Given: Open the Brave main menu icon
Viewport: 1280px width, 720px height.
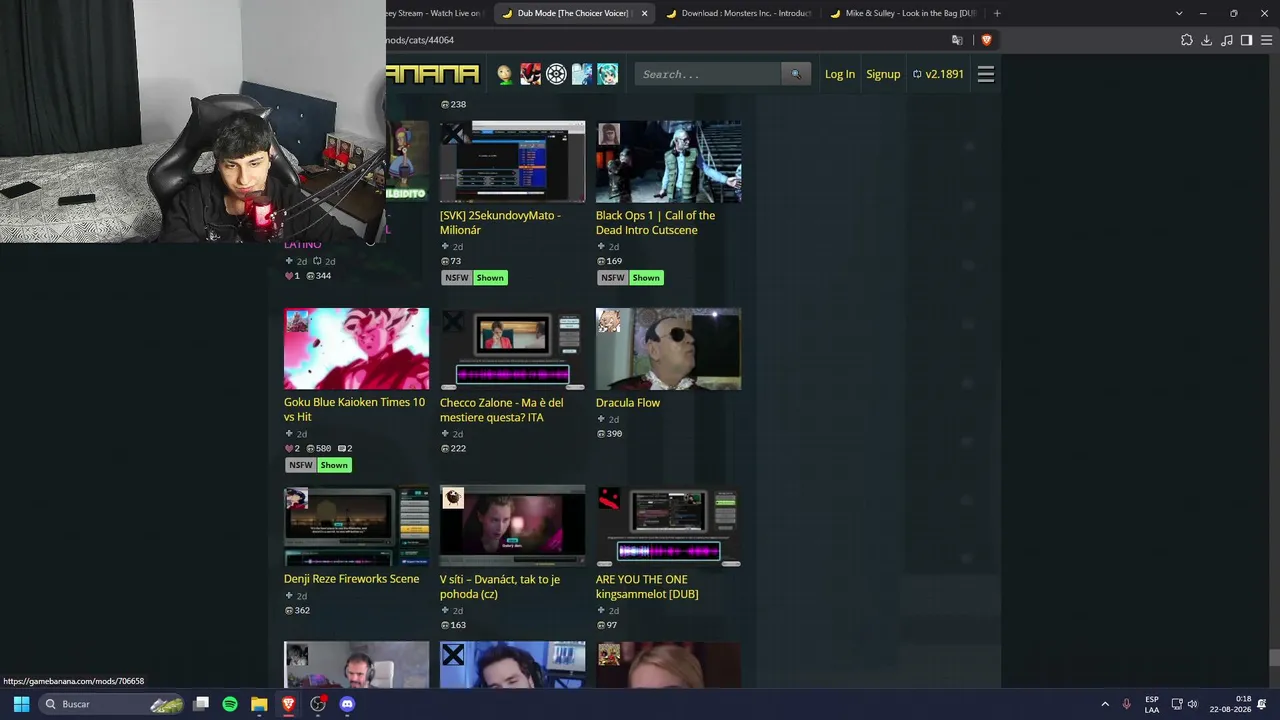Looking at the screenshot, I should click(x=1266, y=40).
